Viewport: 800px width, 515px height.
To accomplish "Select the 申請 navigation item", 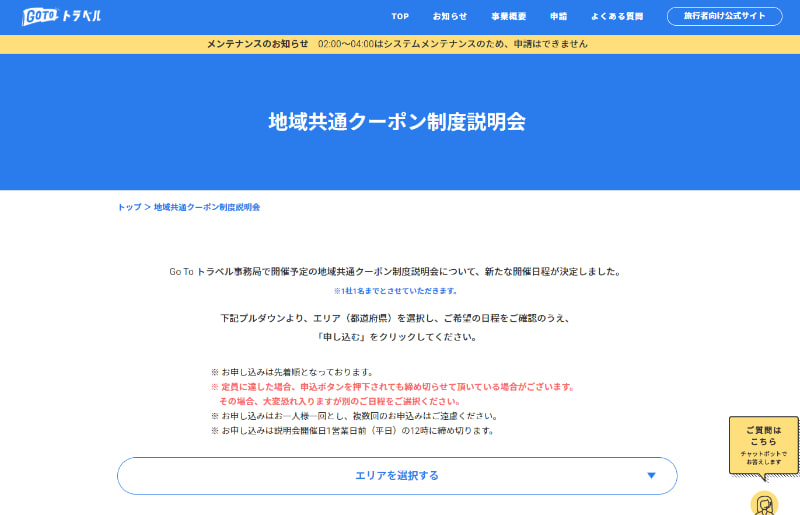I will (x=558, y=16).
